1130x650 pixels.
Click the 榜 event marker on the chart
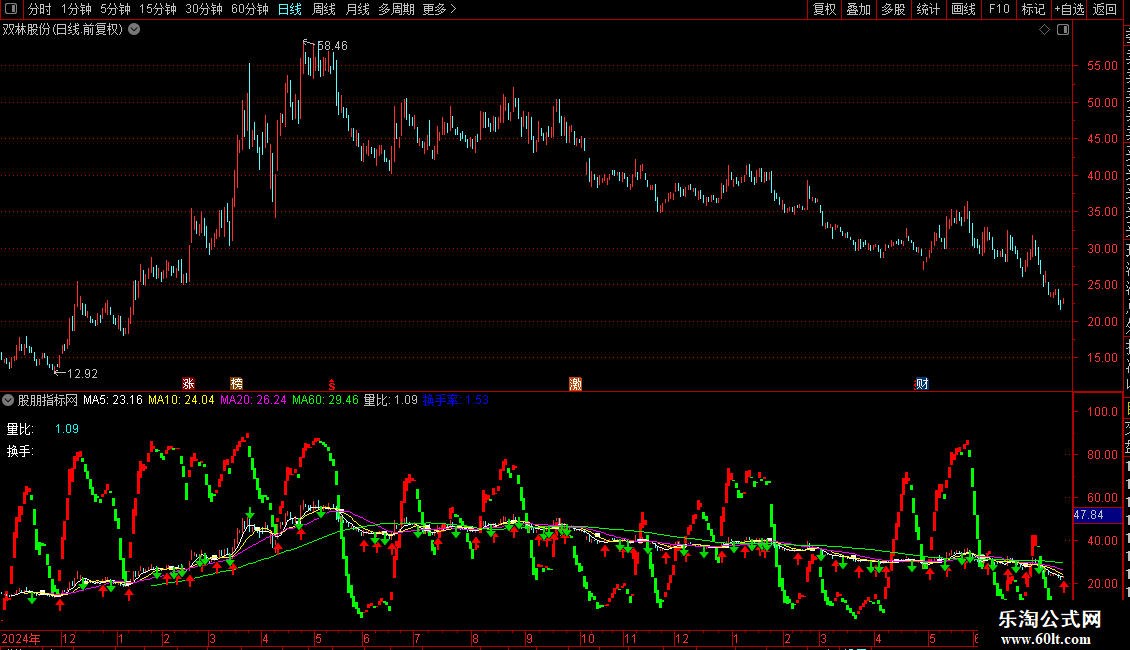(x=236, y=383)
